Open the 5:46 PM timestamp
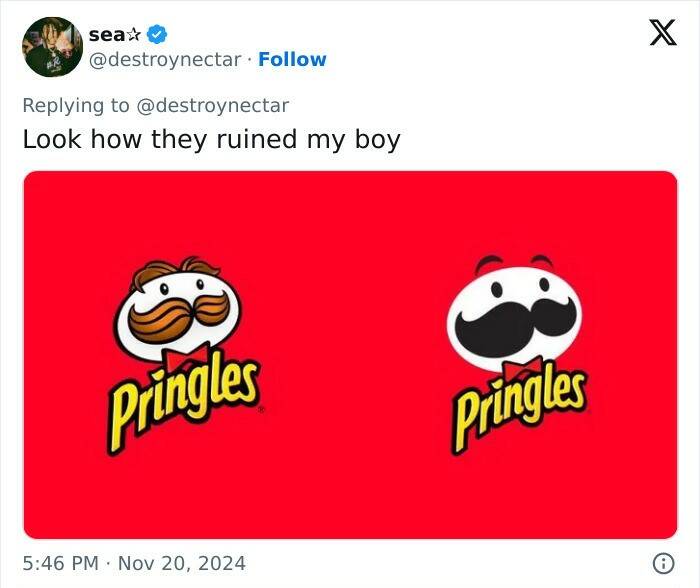The image size is (700, 588). pos(62,563)
